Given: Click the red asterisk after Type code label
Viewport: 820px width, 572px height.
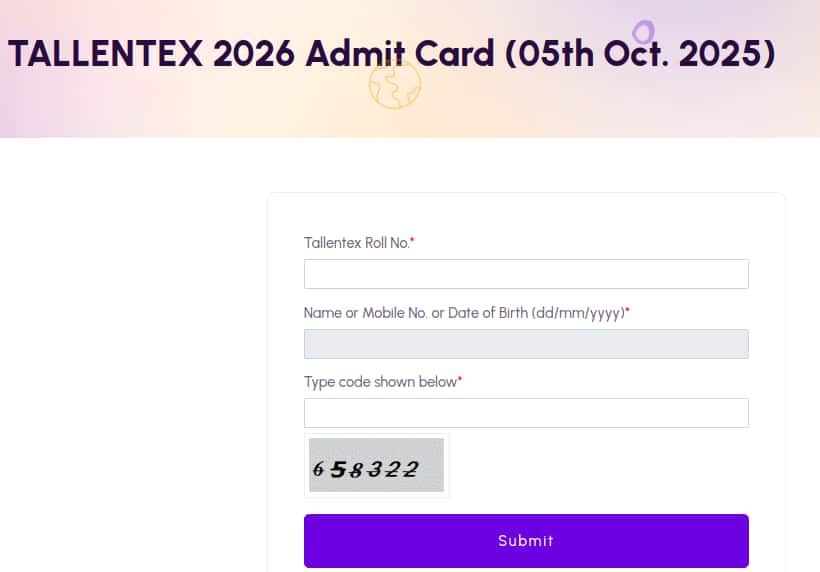Looking at the screenshot, I should point(460,381).
